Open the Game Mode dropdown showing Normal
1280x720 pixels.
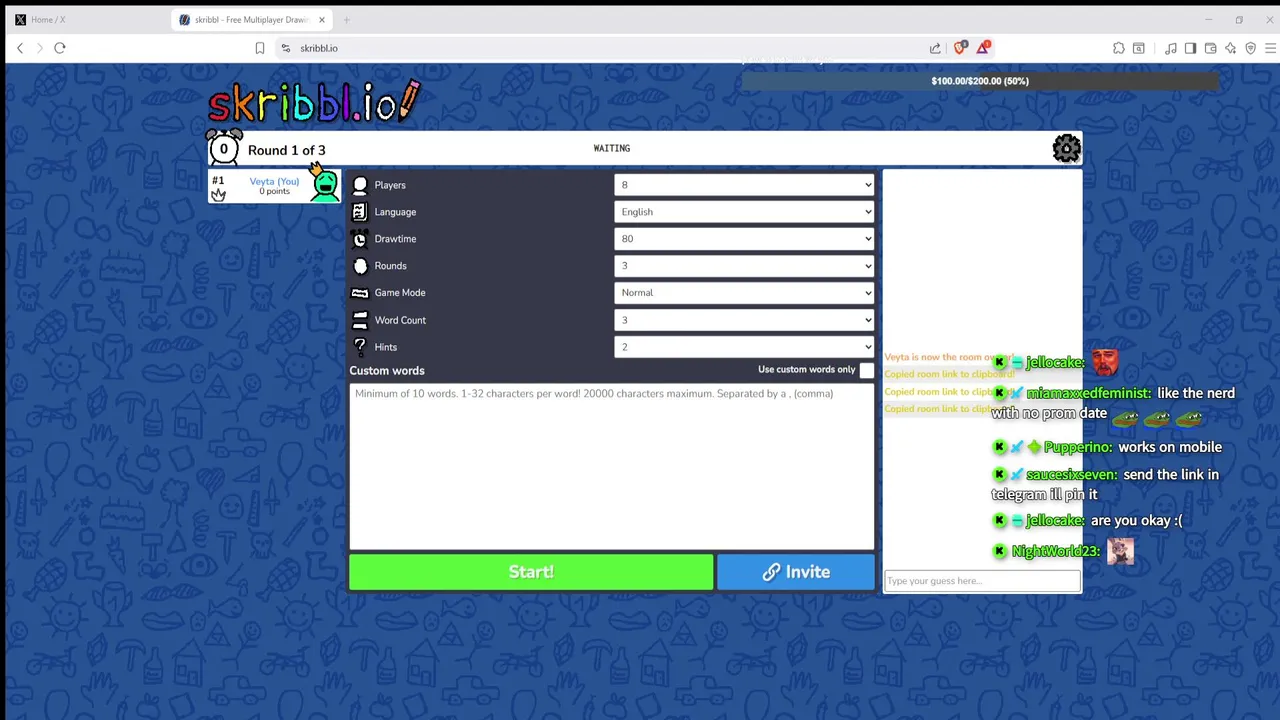(744, 293)
